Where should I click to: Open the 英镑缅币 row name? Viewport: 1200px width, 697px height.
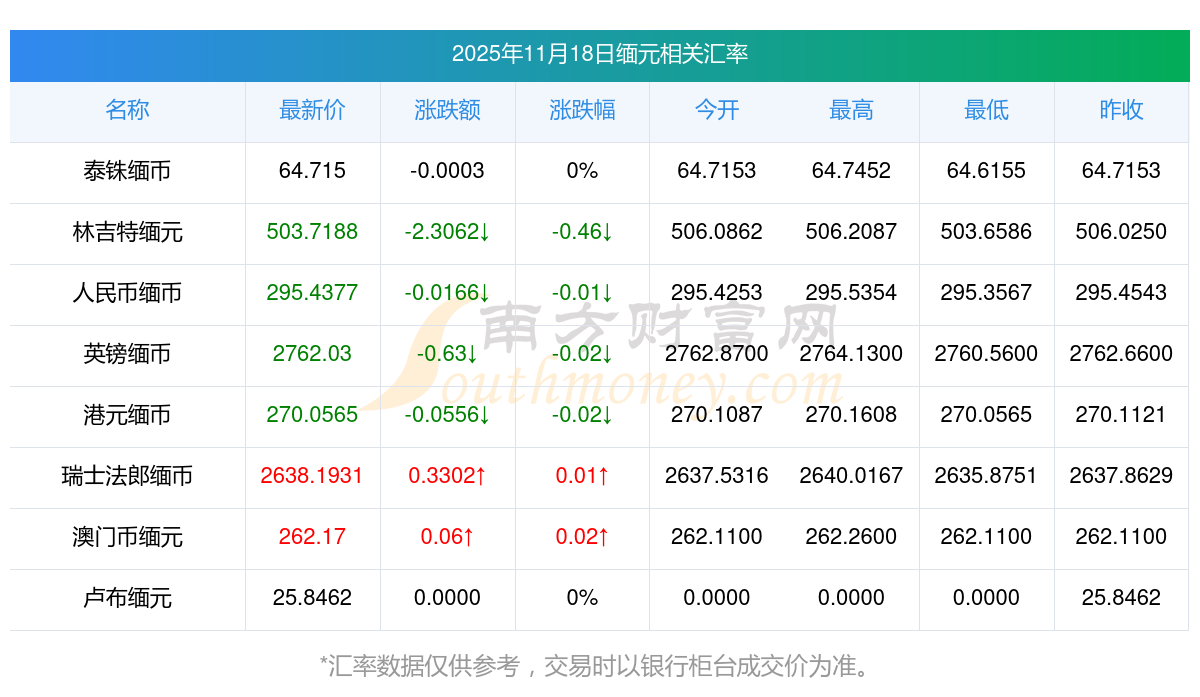(x=127, y=354)
